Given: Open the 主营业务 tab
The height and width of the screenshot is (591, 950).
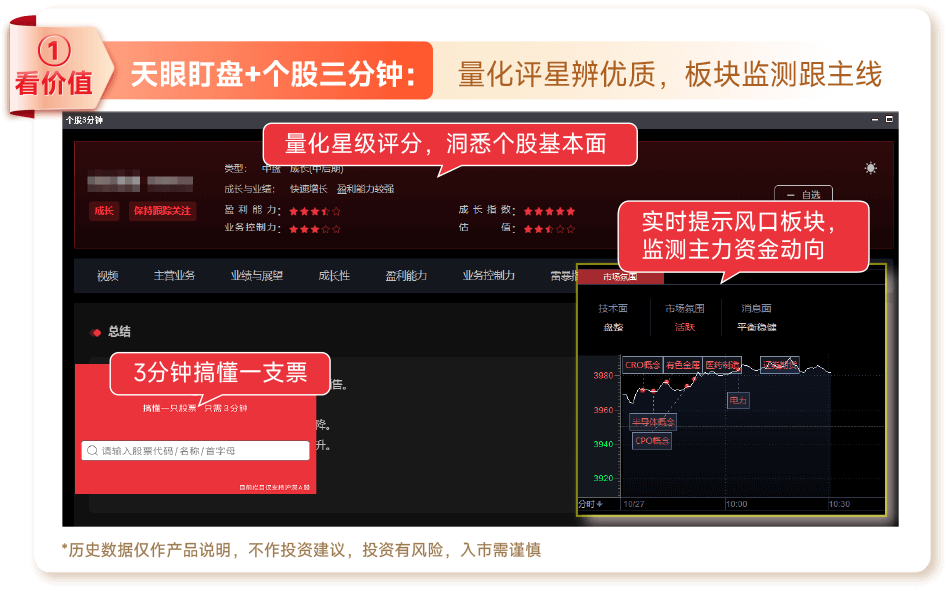Looking at the screenshot, I should 174,276.
